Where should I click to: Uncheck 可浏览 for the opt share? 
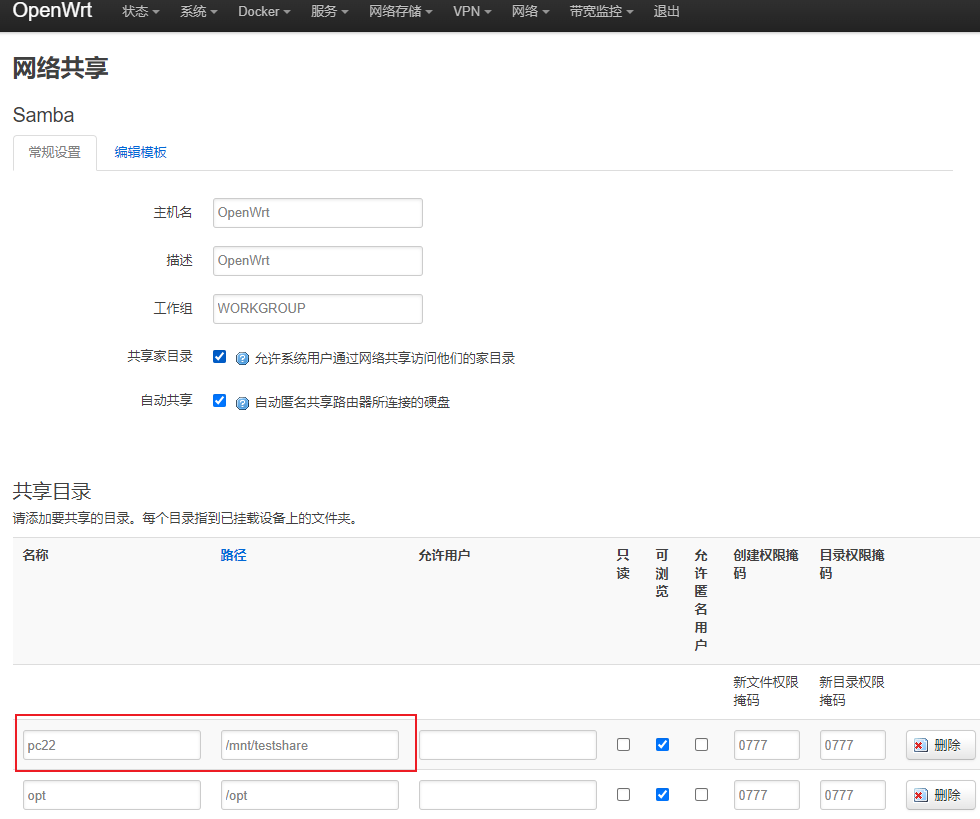[x=662, y=794]
